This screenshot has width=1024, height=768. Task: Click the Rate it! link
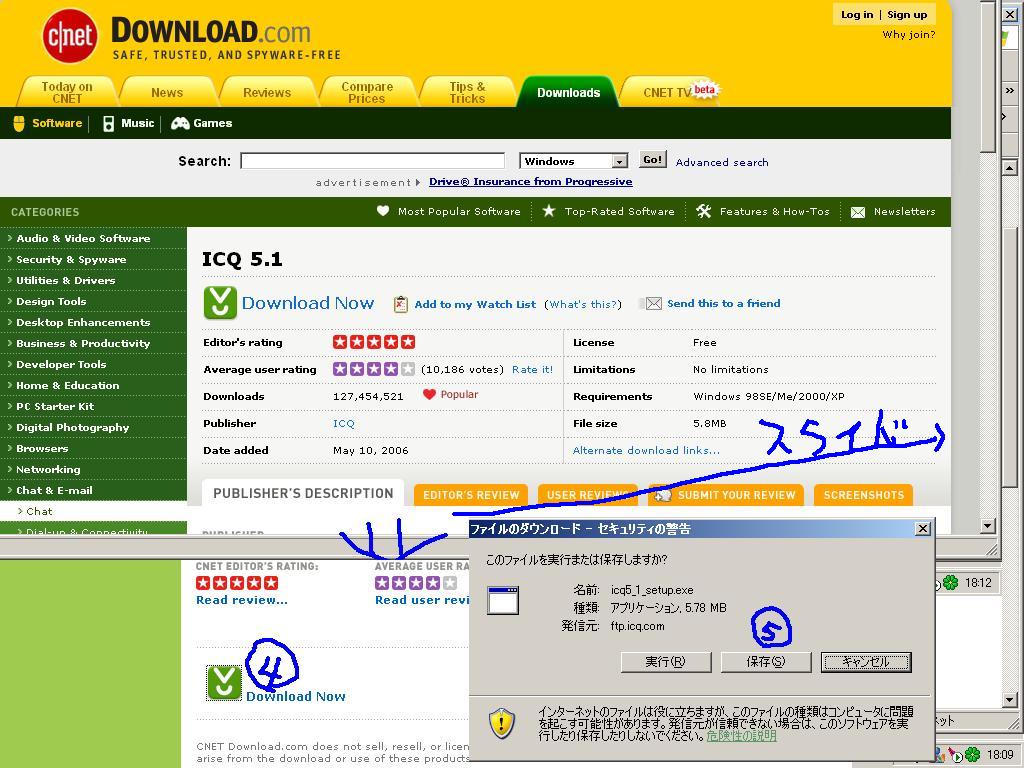[x=532, y=370]
